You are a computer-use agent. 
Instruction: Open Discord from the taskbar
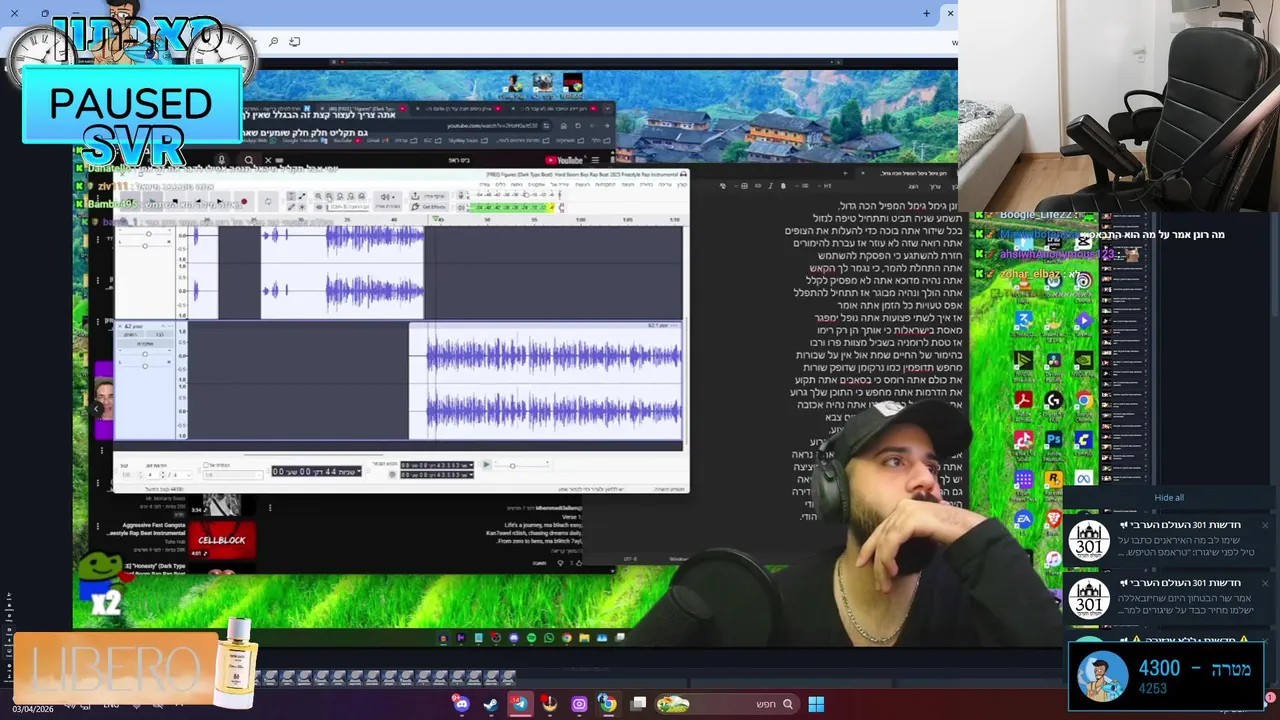point(461,704)
